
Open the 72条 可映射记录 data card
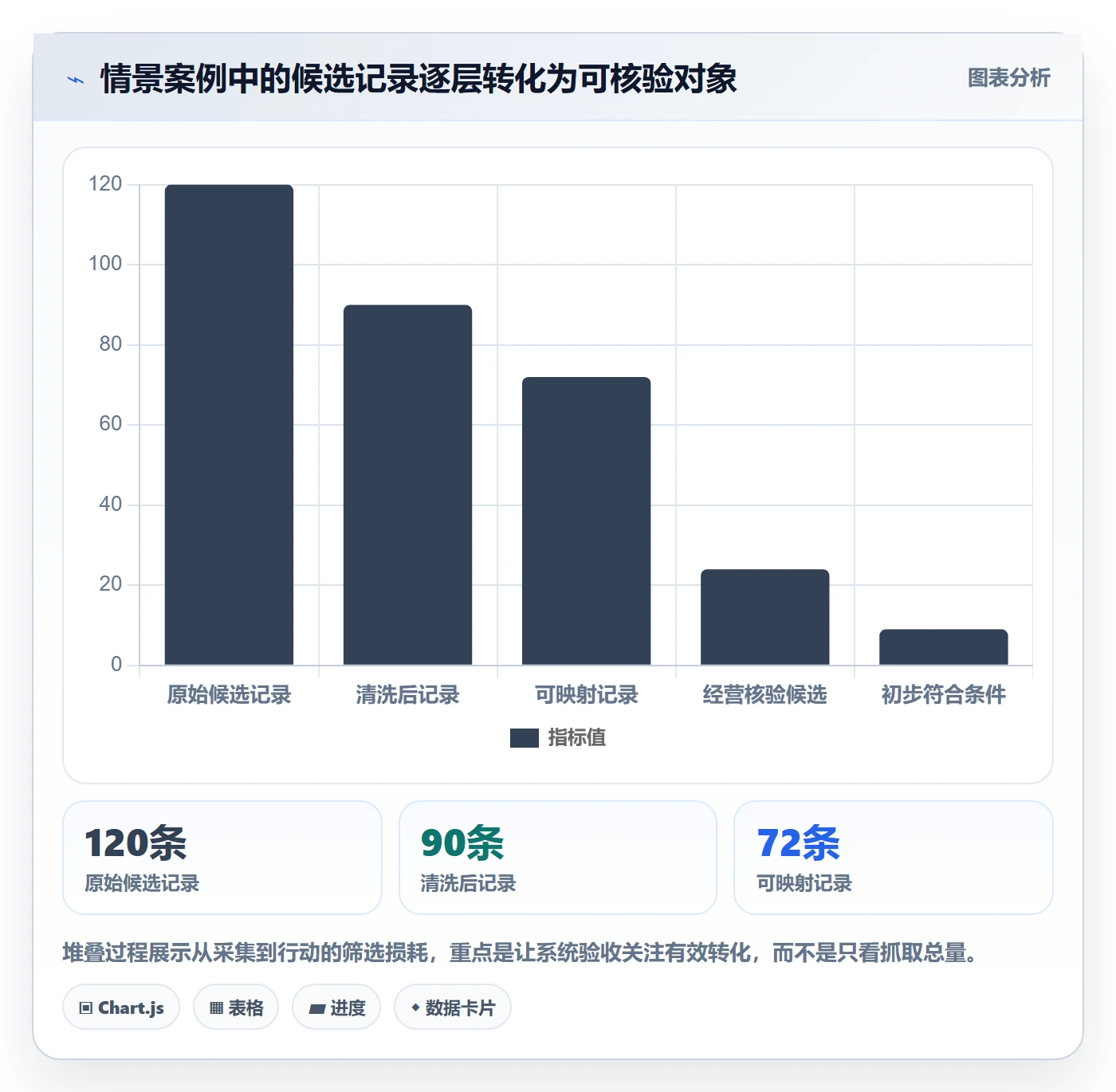[x=894, y=858]
